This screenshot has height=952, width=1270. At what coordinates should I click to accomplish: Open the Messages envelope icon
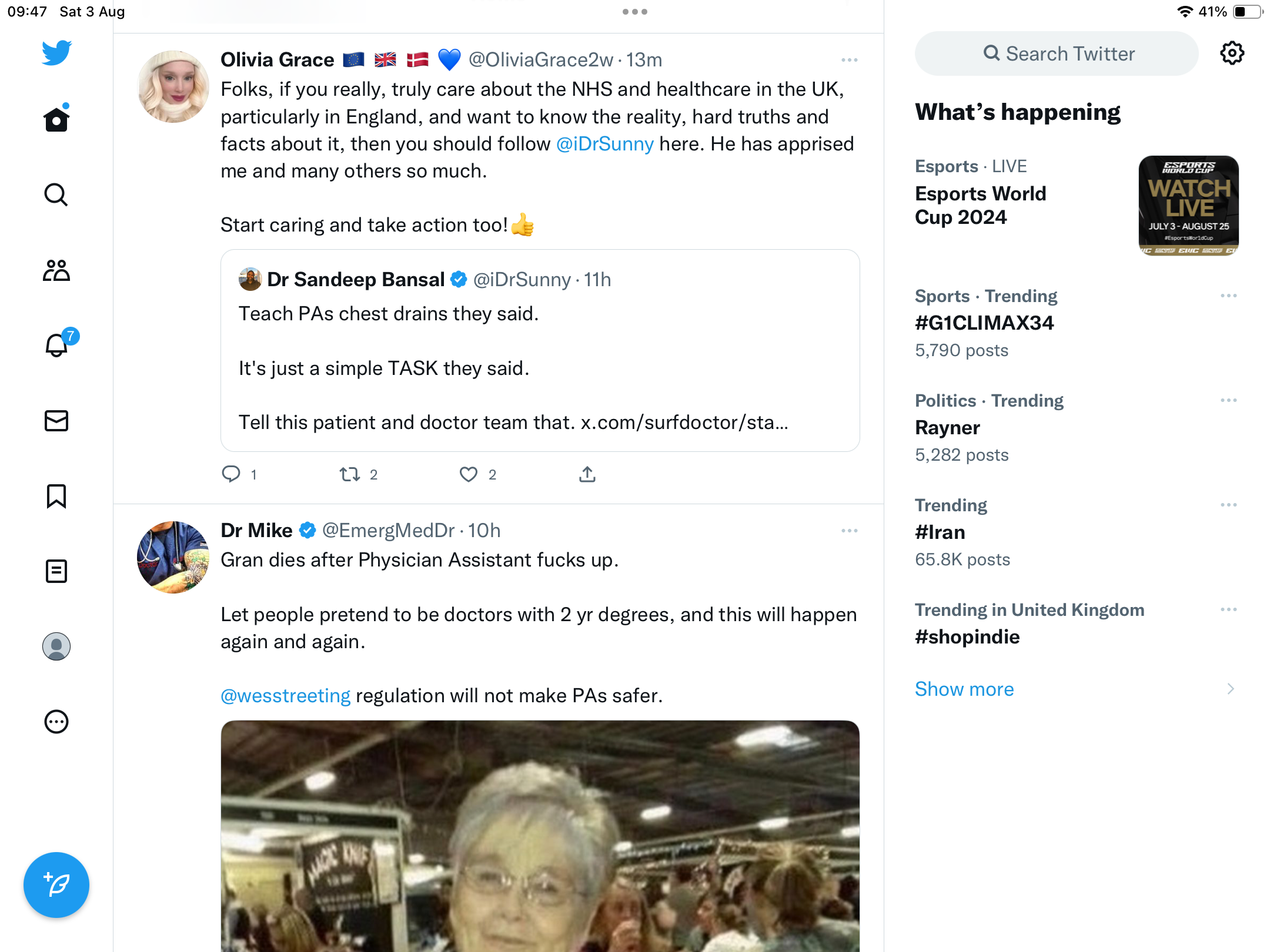pos(56,421)
